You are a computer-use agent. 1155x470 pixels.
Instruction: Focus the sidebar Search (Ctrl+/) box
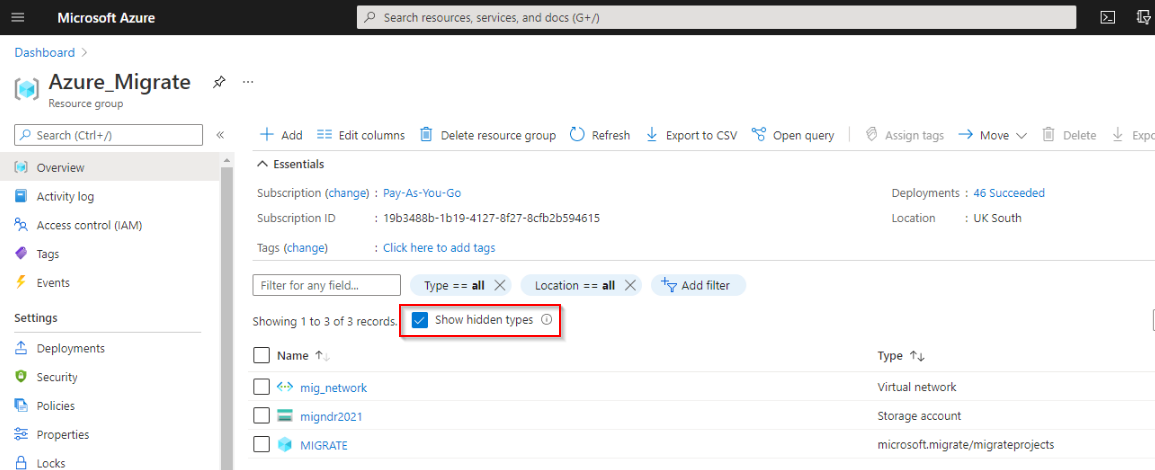tap(108, 135)
